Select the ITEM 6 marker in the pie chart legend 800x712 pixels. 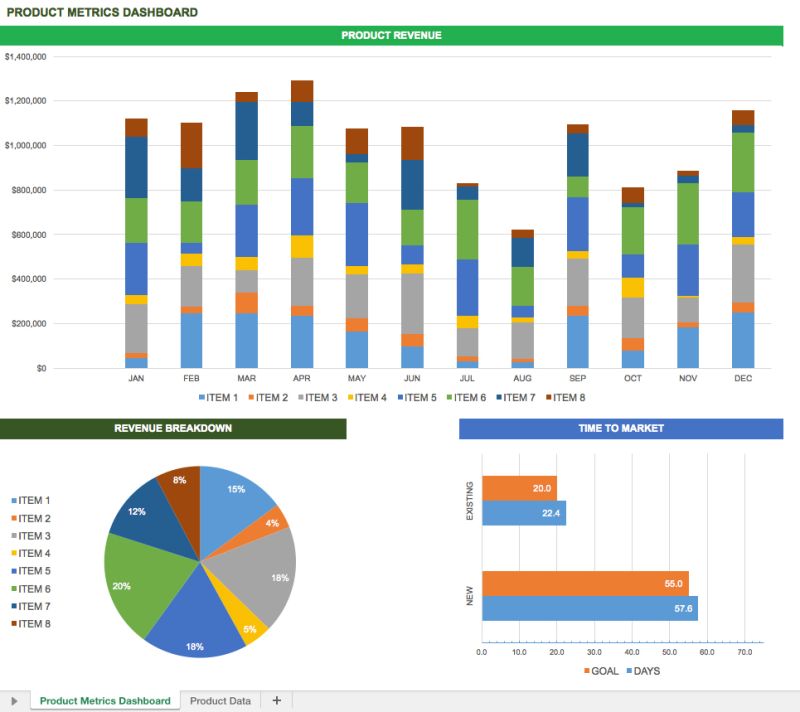14,588
